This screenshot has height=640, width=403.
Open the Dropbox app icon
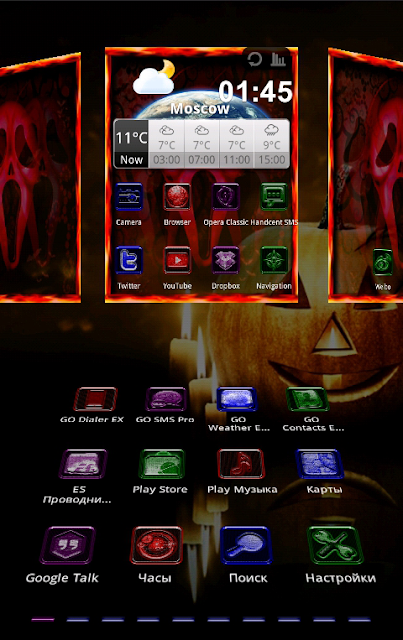(x=225, y=260)
